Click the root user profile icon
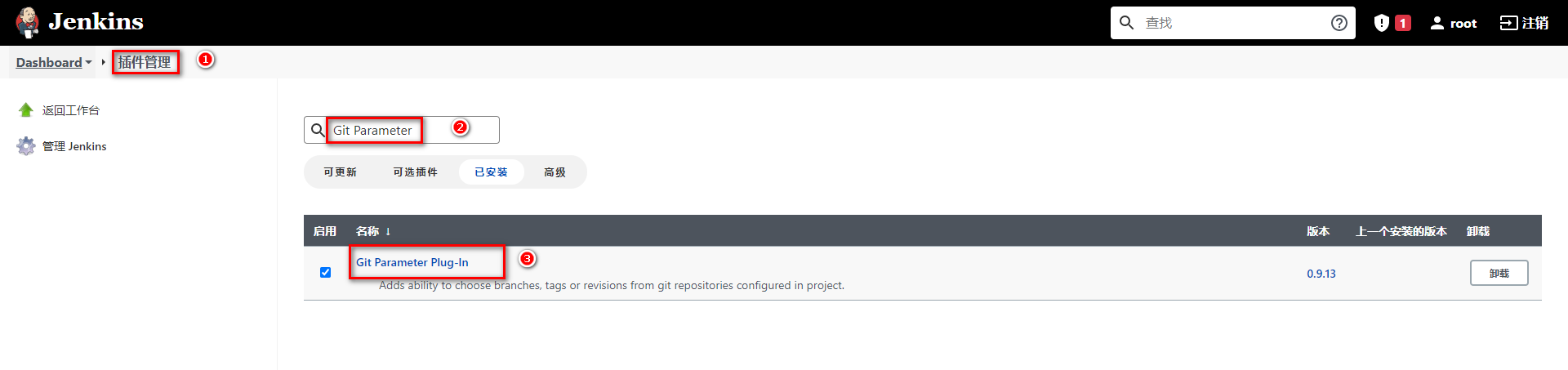Viewport: 1568px width, 370px height. click(x=1437, y=23)
